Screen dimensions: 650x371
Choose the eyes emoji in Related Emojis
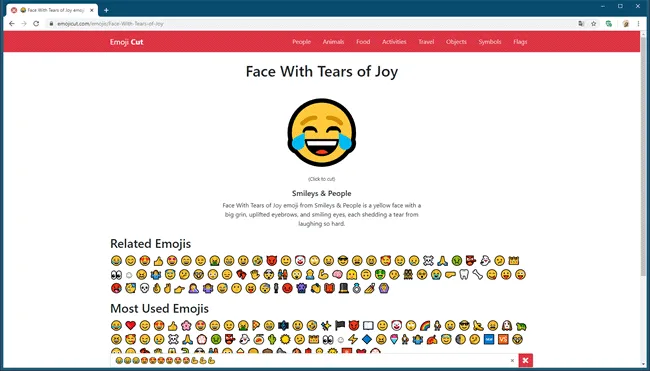pos(116,274)
